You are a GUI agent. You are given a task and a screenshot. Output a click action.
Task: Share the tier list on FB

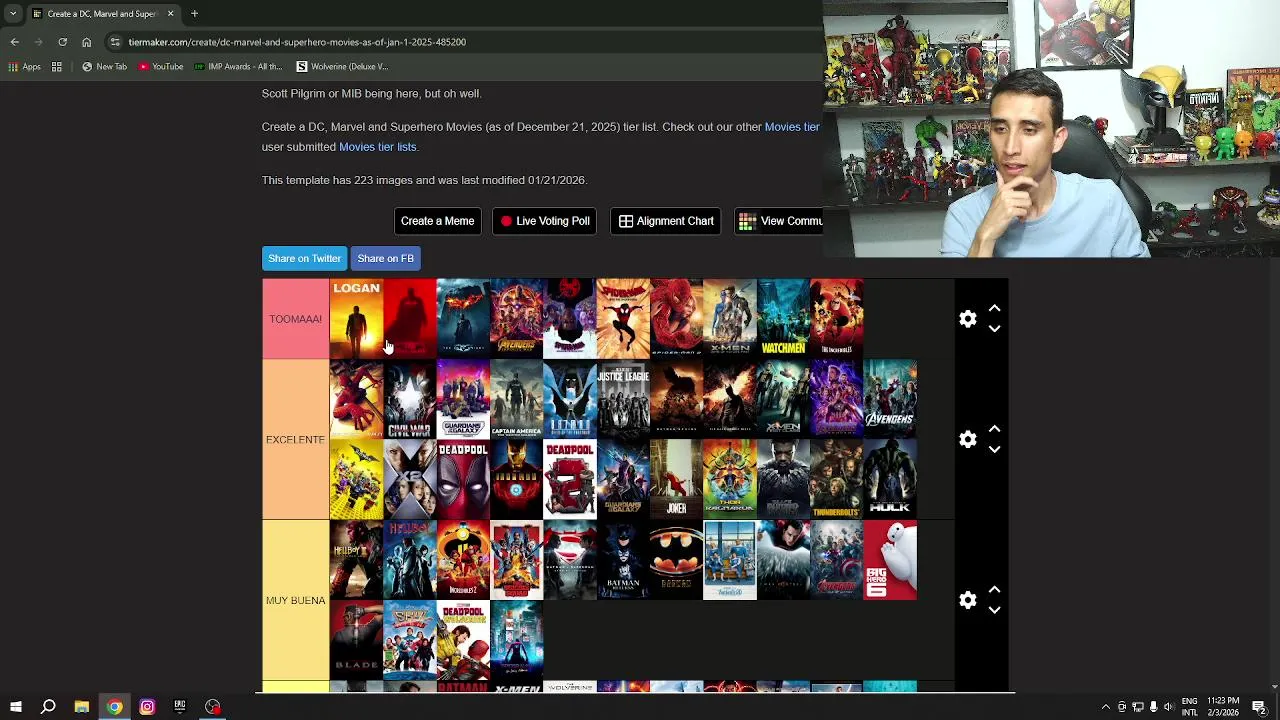click(x=385, y=258)
